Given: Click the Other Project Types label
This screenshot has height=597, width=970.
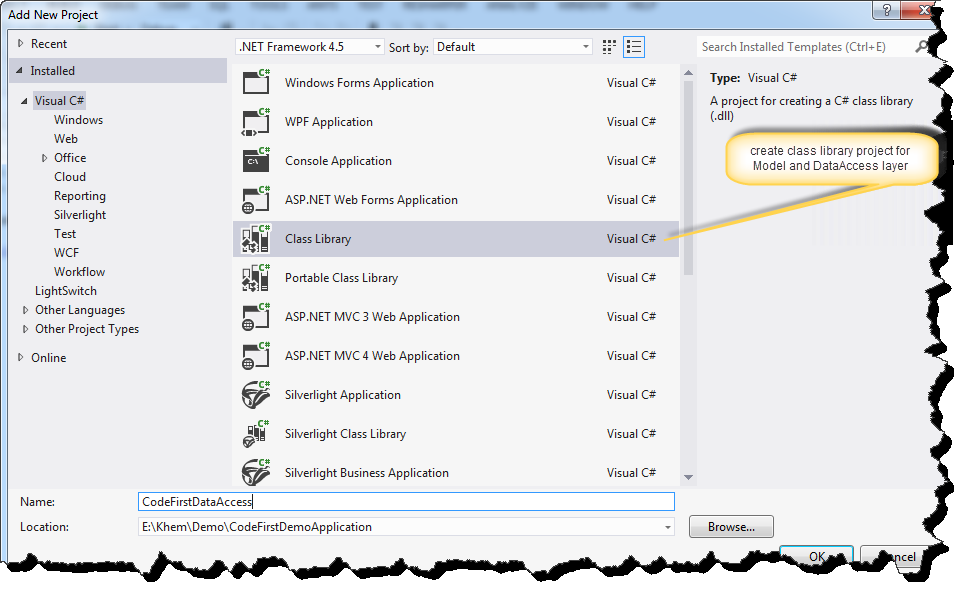Looking at the screenshot, I should [87, 329].
